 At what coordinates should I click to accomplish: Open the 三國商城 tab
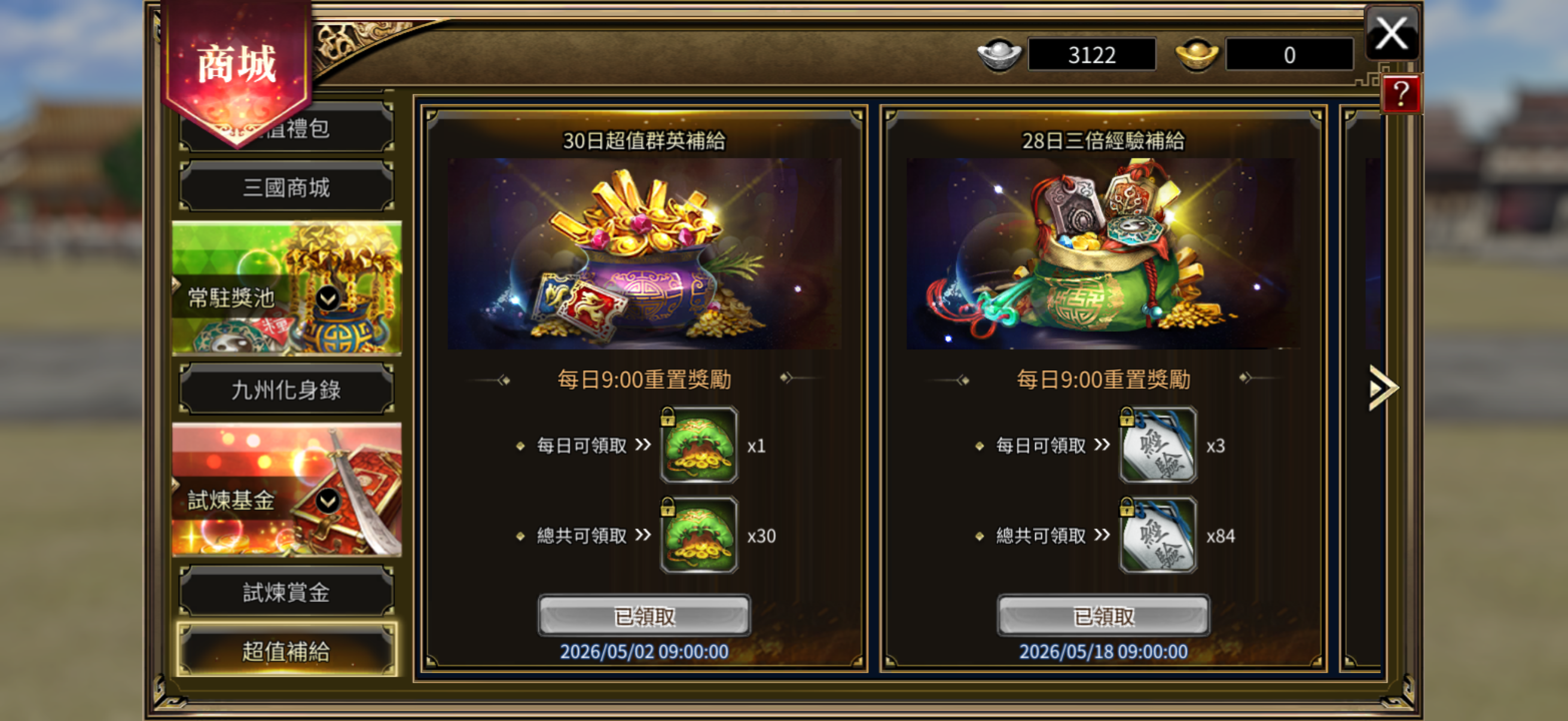click(286, 187)
